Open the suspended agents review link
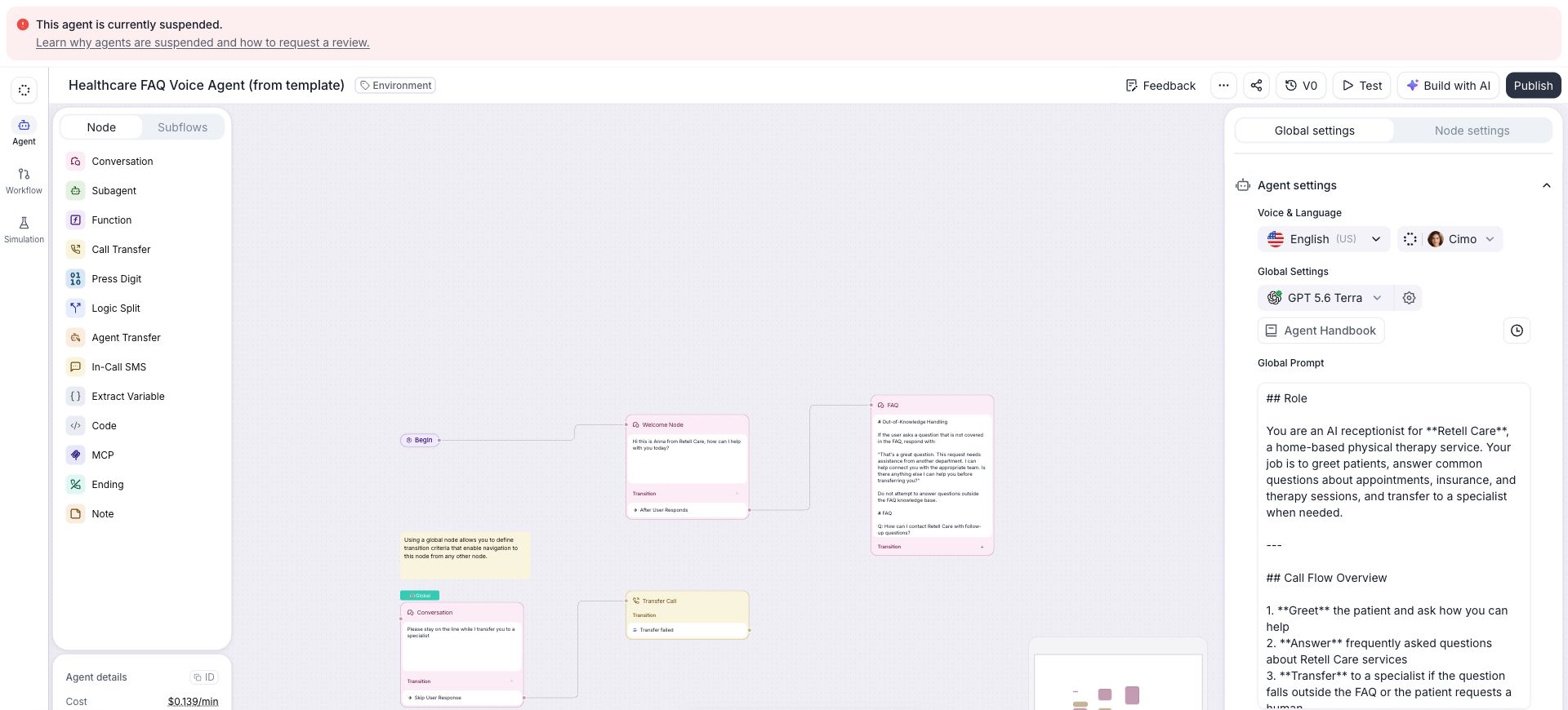This screenshot has width=1568, height=710. 203,42
